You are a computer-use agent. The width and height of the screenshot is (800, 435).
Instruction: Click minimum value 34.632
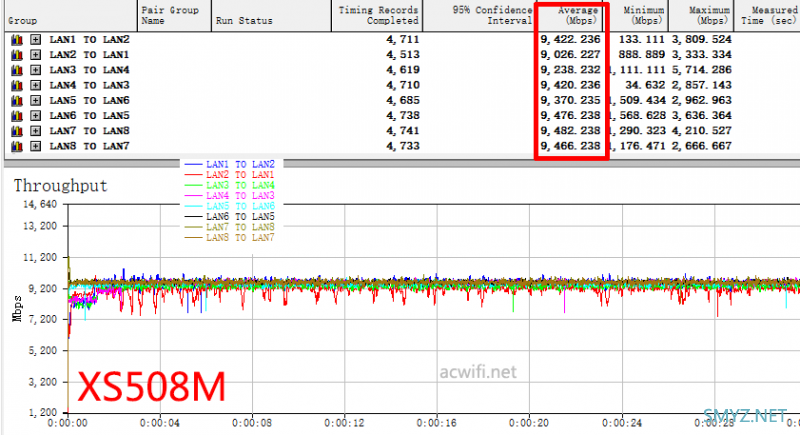click(x=645, y=86)
